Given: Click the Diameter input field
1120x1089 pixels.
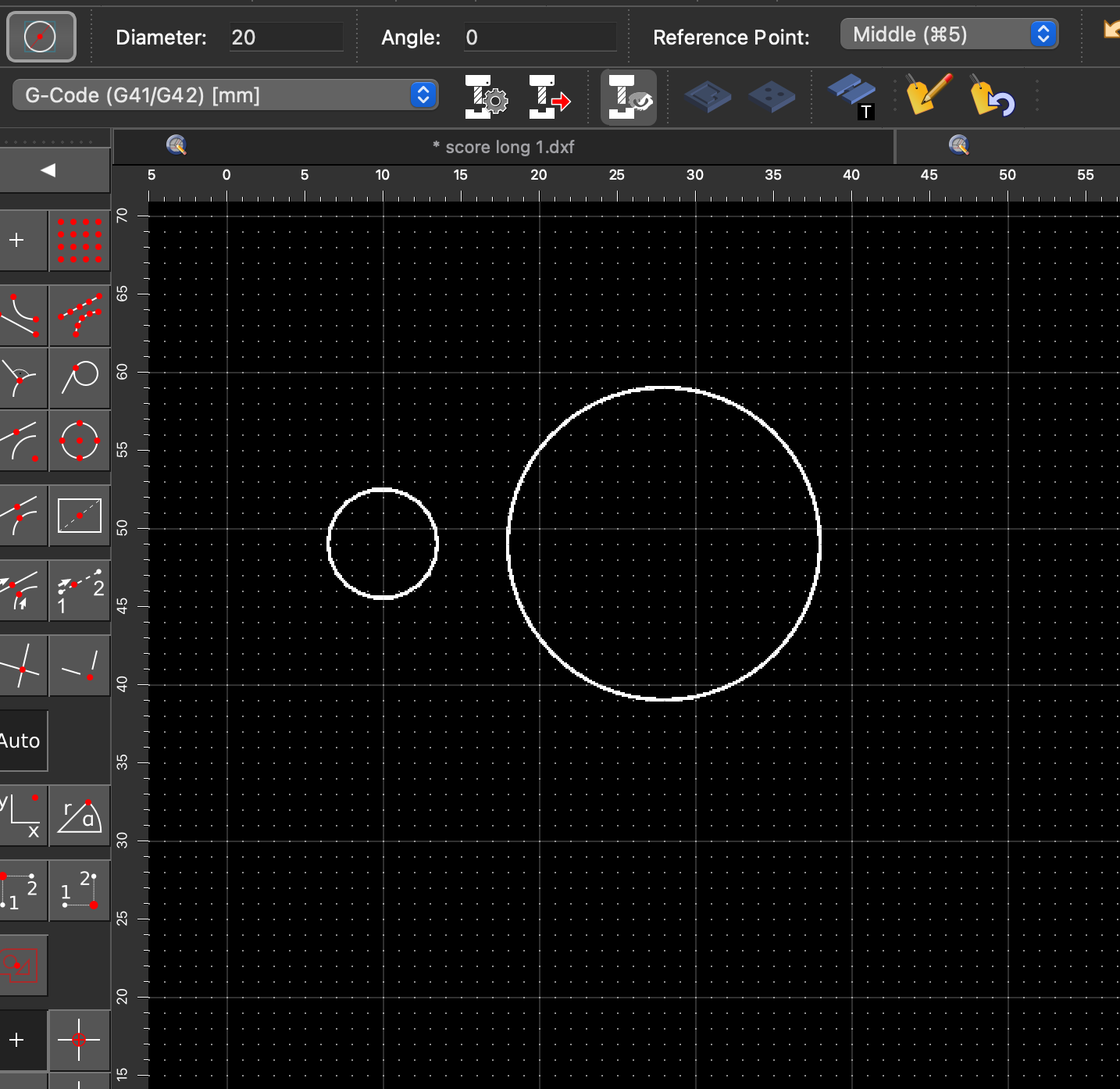Looking at the screenshot, I should point(286,37).
